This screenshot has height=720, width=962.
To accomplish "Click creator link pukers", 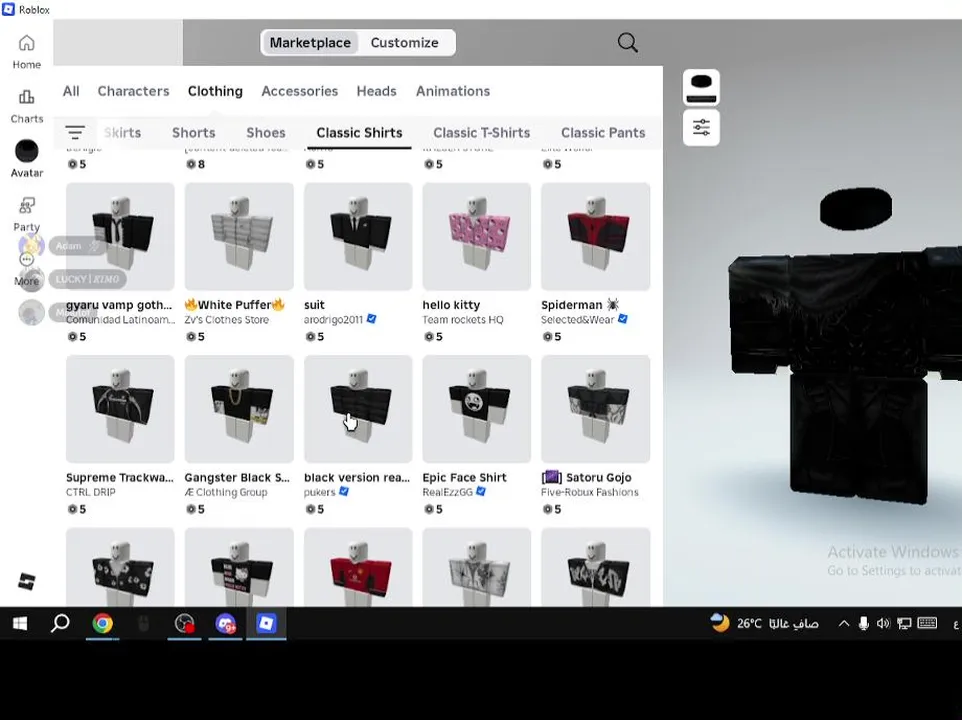I will tap(320, 492).
